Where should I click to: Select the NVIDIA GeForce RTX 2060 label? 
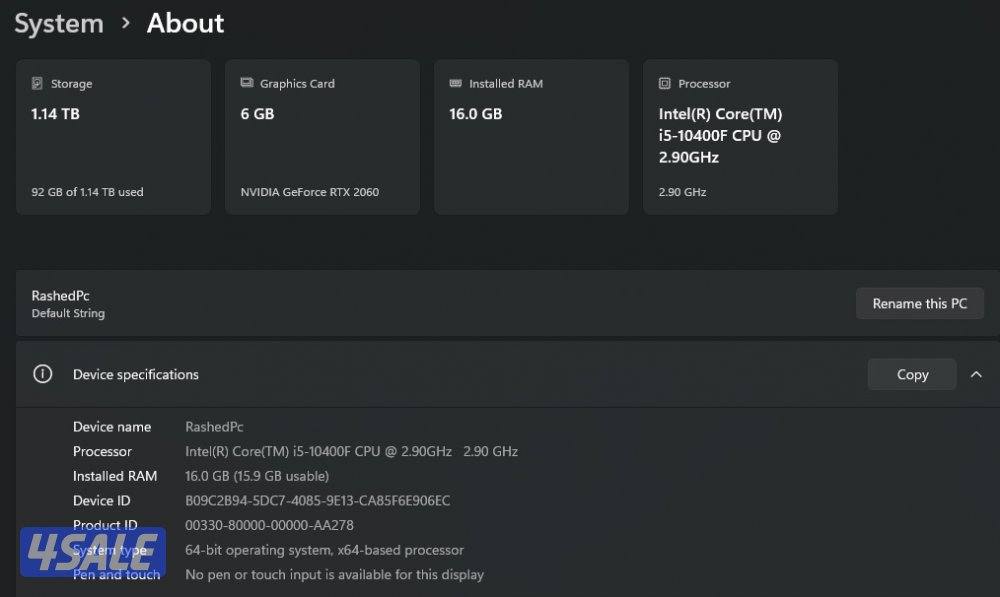(x=310, y=192)
